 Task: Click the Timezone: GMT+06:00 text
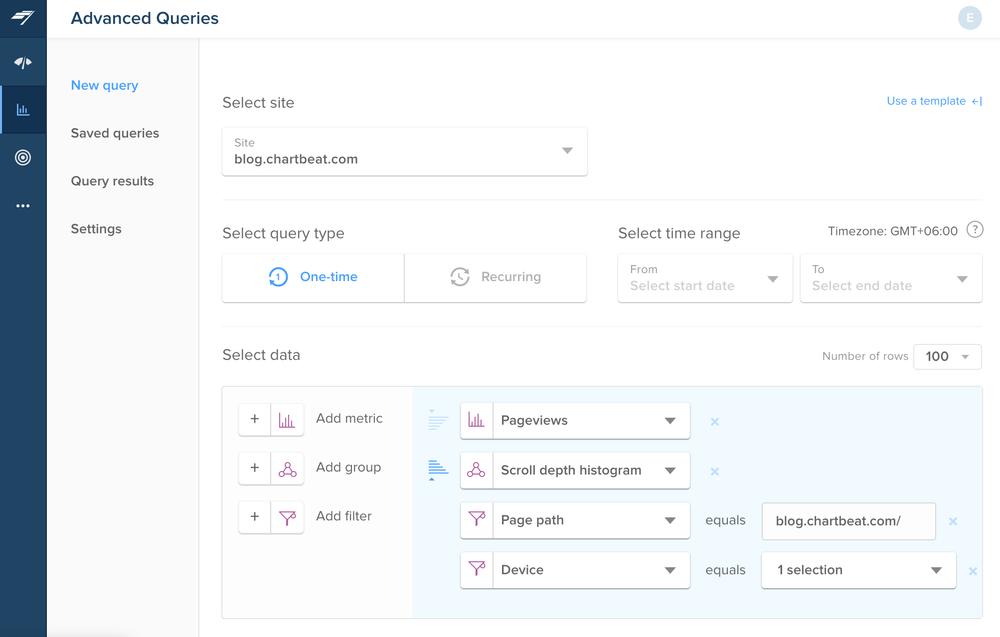coord(893,231)
